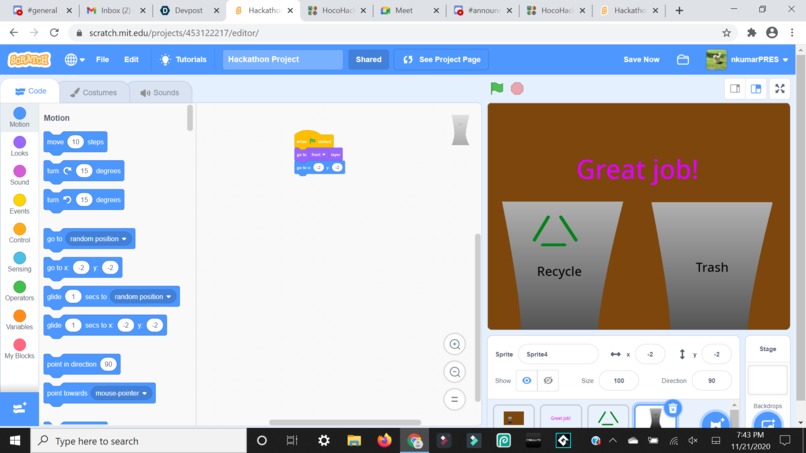Click Save Now

point(641,60)
